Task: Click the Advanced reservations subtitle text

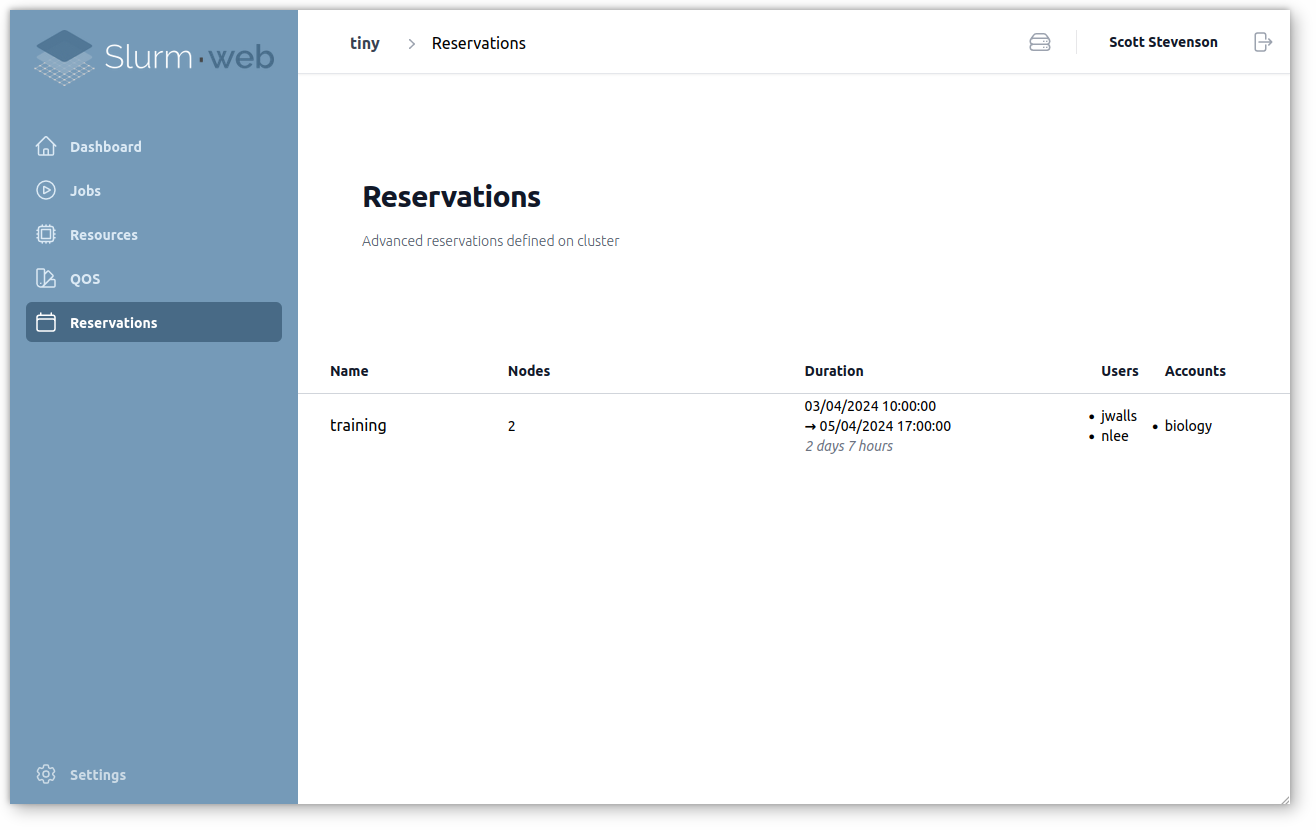Action: [491, 241]
